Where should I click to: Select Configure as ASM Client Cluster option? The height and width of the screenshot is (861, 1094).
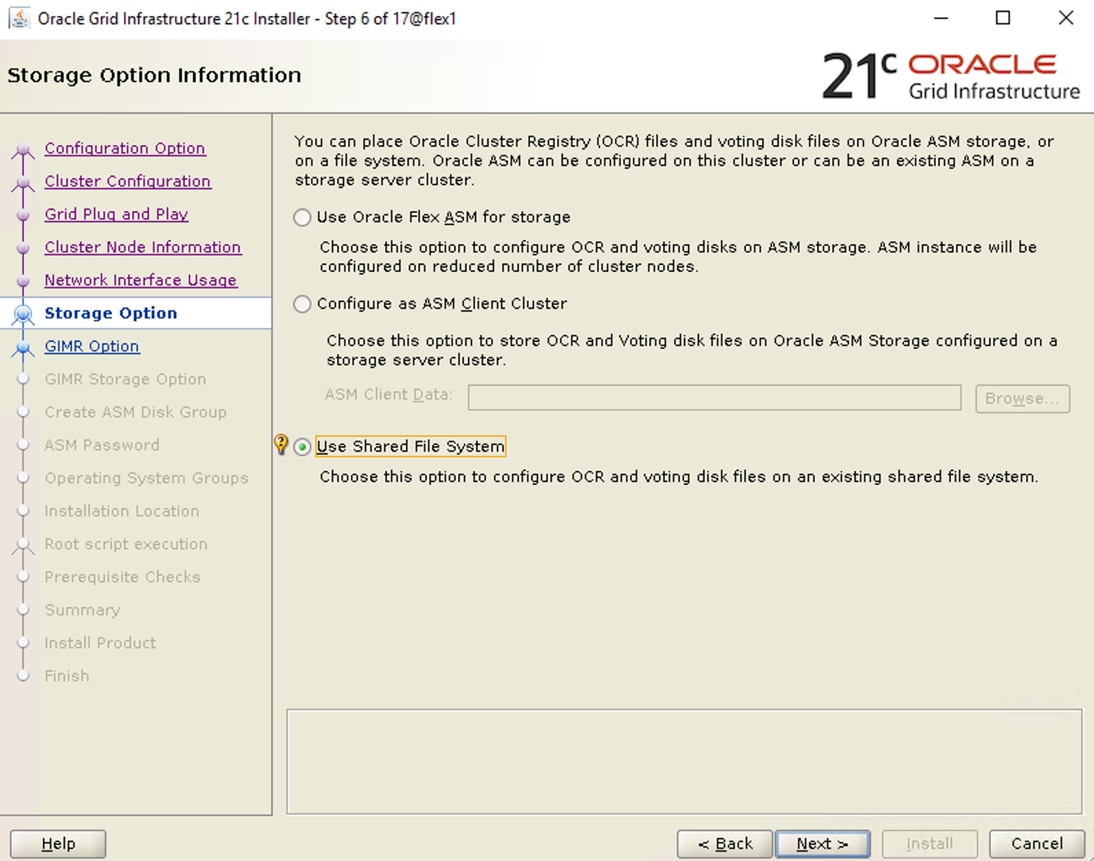(302, 304)
